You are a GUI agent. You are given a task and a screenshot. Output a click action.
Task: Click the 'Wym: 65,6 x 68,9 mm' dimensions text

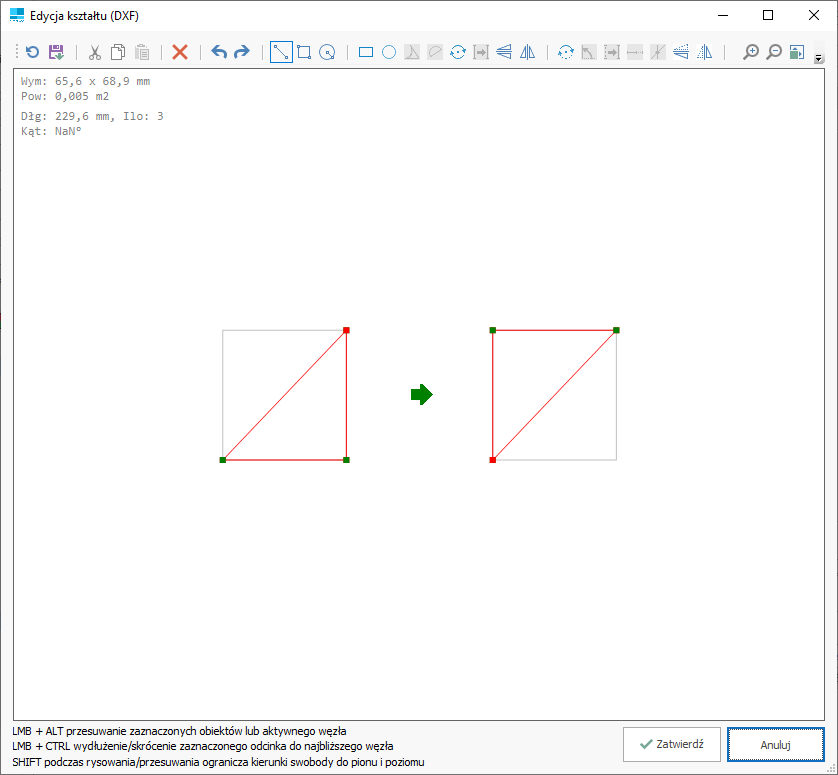pyautogui.click(x=86, y=81)
